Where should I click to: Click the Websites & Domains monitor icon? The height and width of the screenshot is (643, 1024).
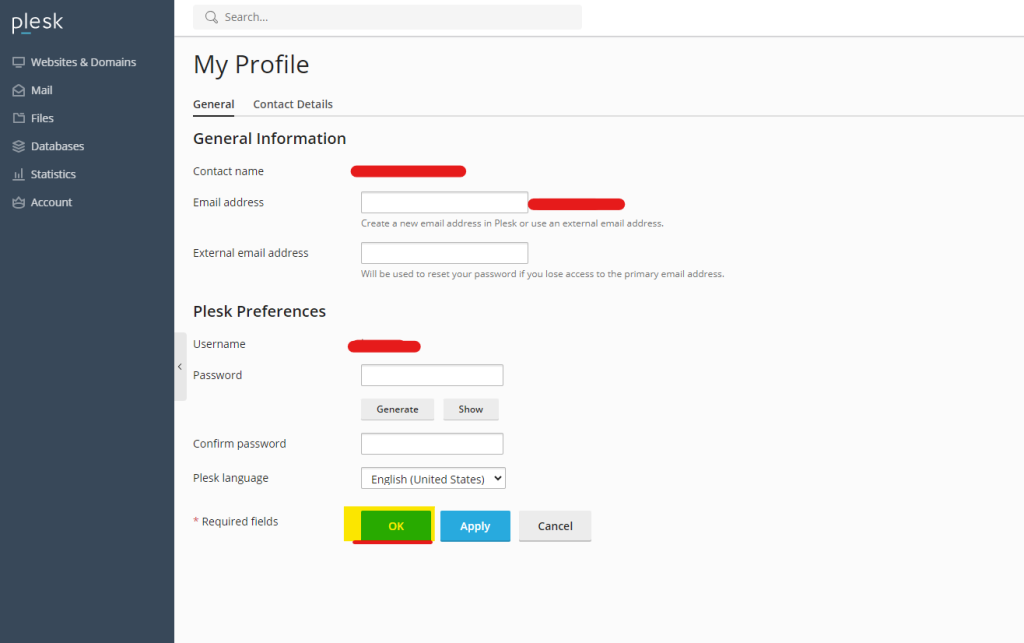[x=18, y=62]
